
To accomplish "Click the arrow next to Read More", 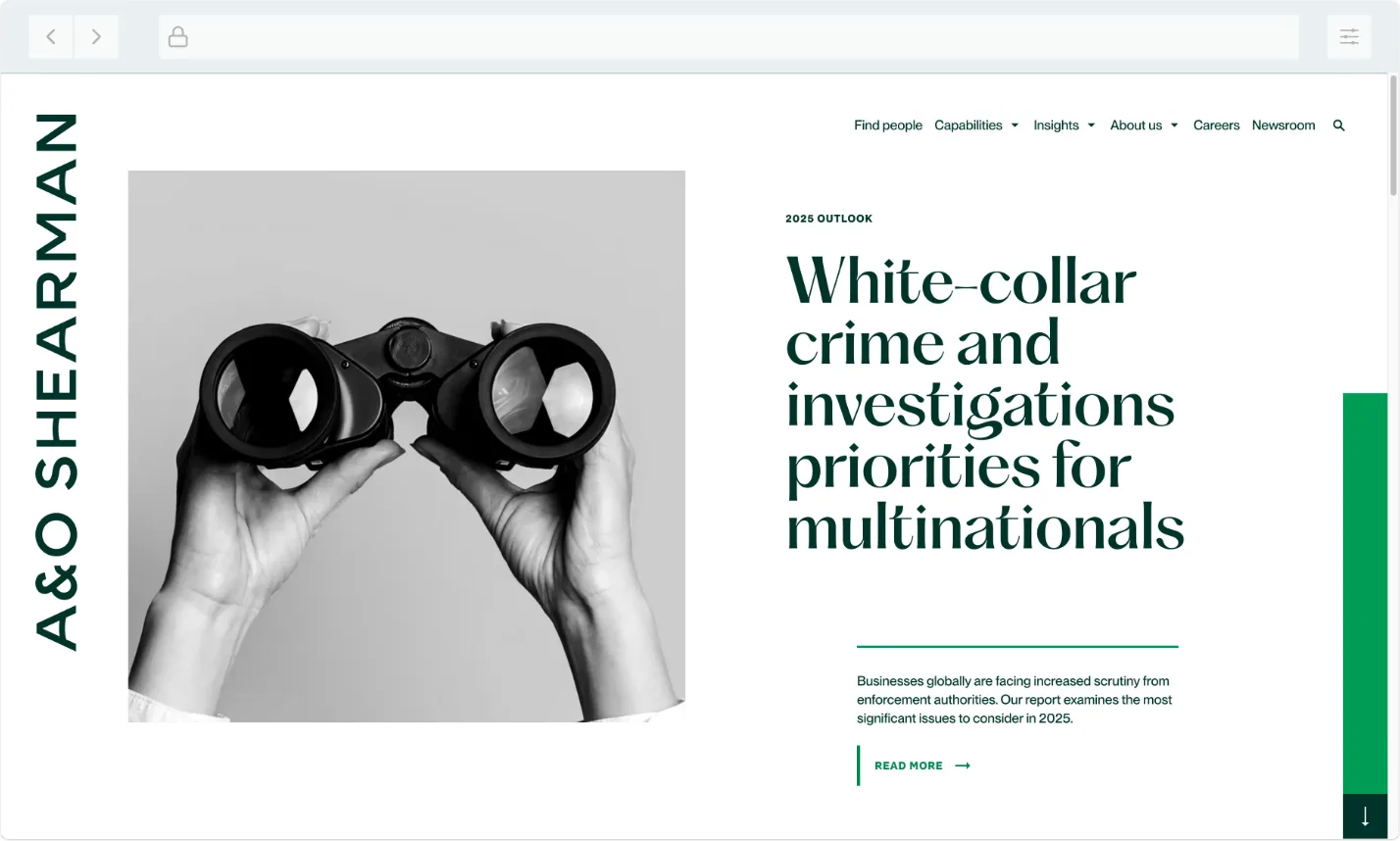I will coord(963,766).
